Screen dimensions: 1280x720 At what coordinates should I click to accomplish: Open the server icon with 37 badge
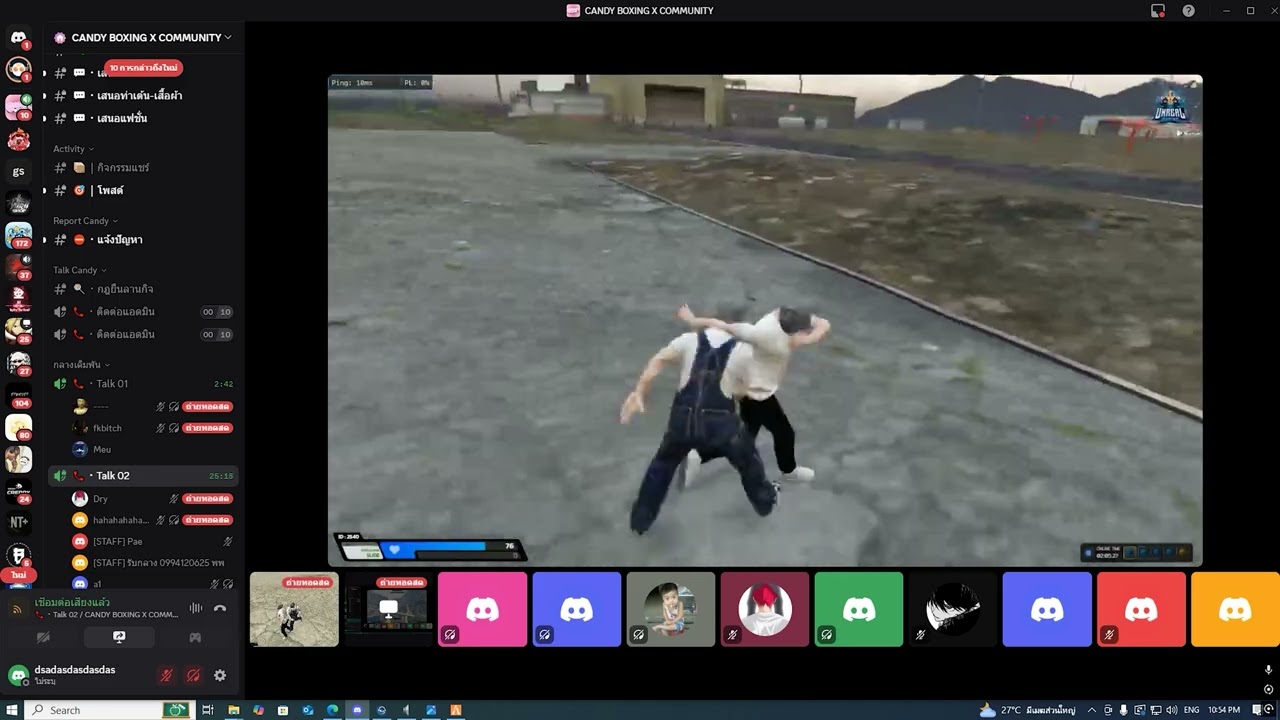pyautogui.click(x=18, y=267)
